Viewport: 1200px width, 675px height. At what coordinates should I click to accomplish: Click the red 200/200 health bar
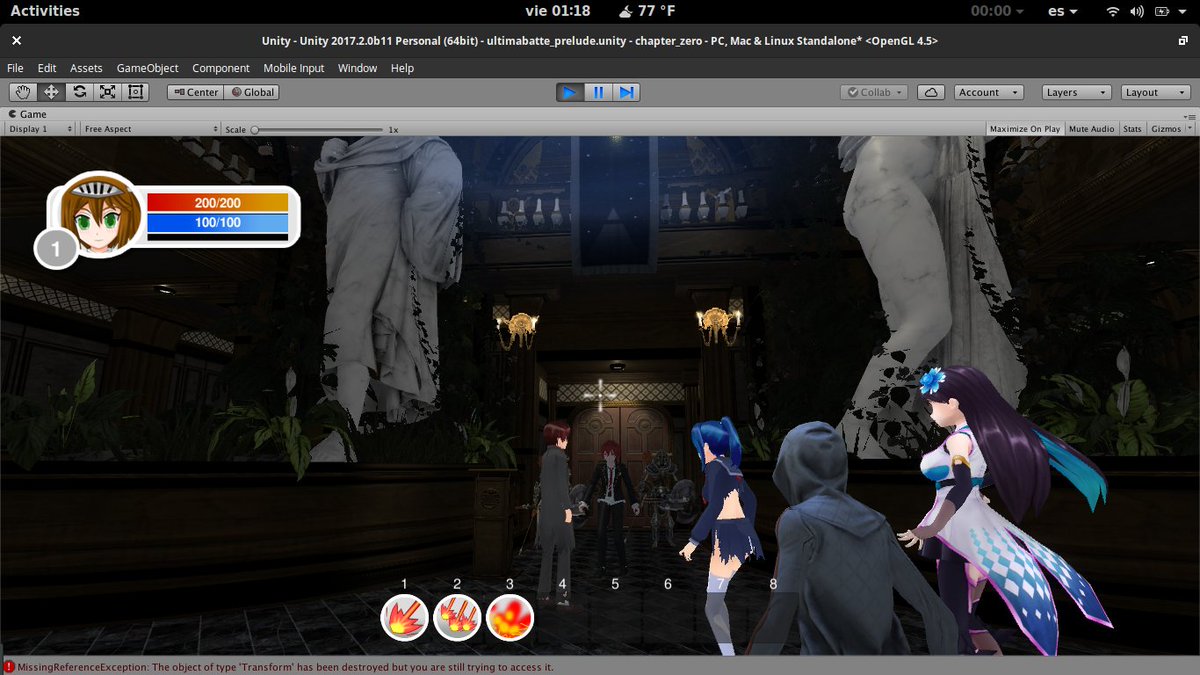pyautogui.click(x=218, y=203)
